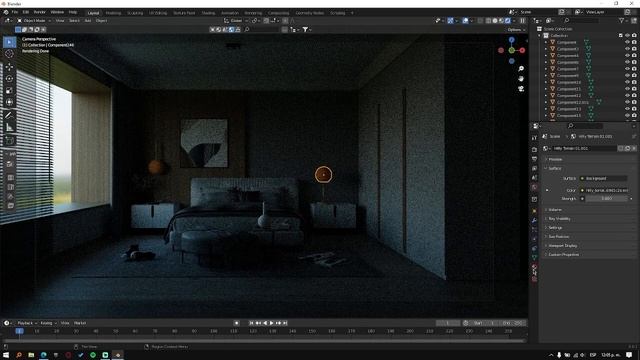
Task: Switch to rendered viewport shading
Action: point(508,20)
